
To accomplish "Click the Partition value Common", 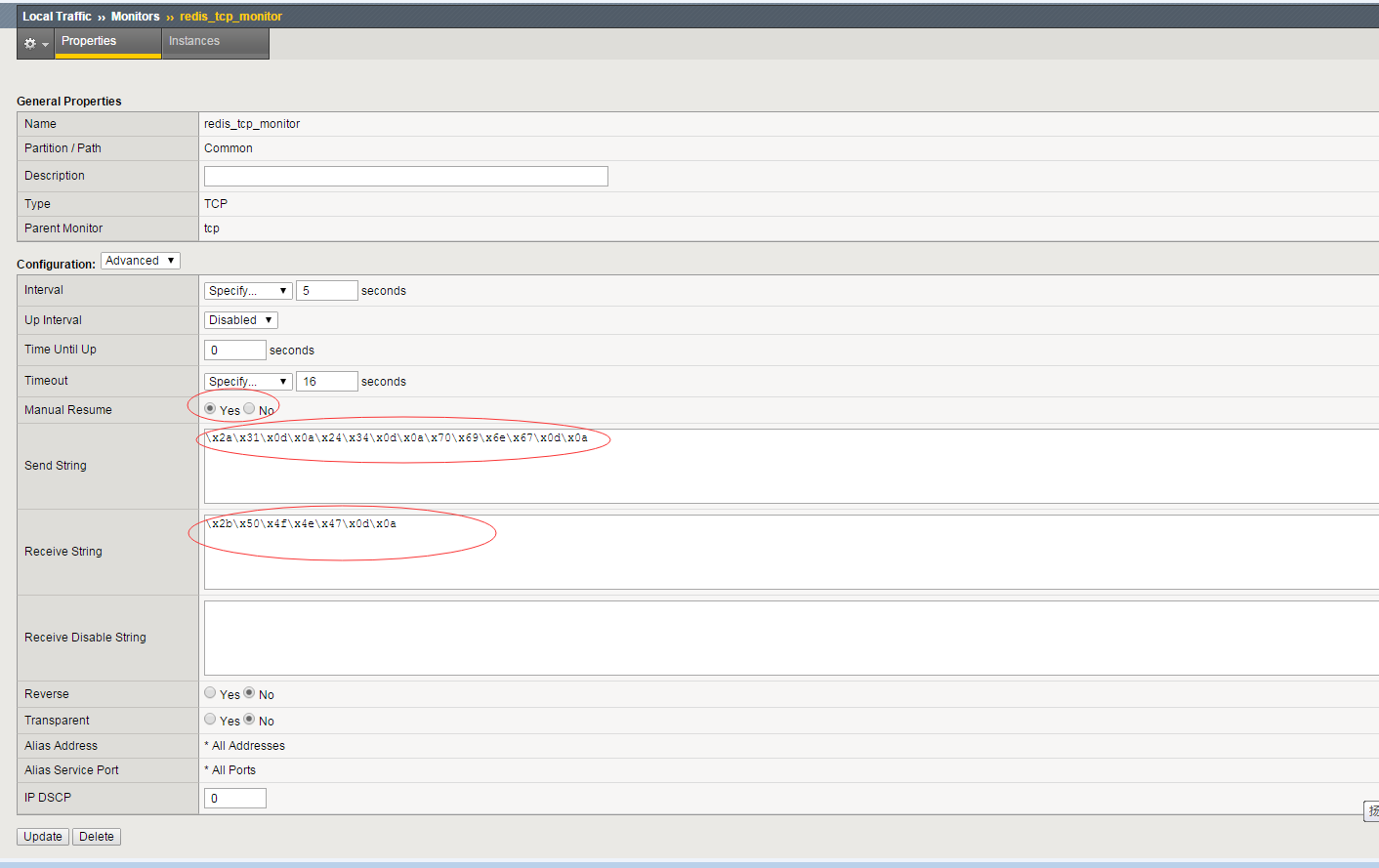I will 229,148.
